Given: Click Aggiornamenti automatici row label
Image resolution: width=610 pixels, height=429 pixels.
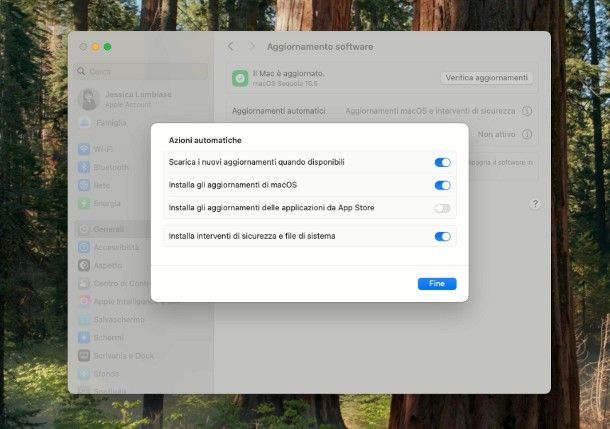Looking at the screenshot, I should [x=279, y=111].
